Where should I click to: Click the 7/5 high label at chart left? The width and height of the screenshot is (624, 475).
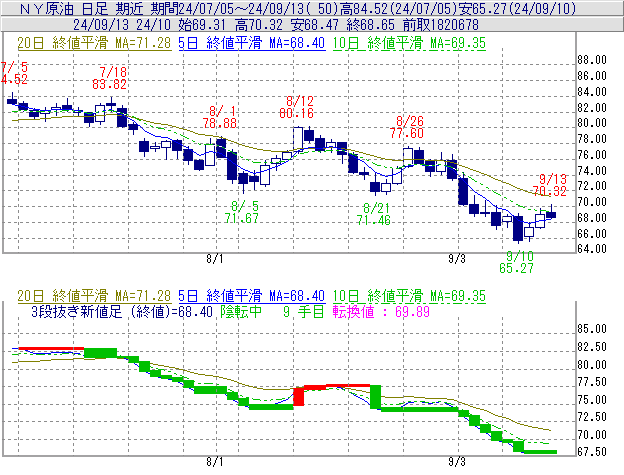click(x=14, y=73)
